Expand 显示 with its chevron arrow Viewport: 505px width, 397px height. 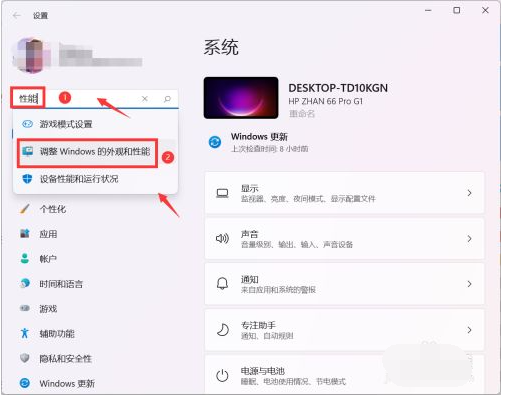coord(469,193)
